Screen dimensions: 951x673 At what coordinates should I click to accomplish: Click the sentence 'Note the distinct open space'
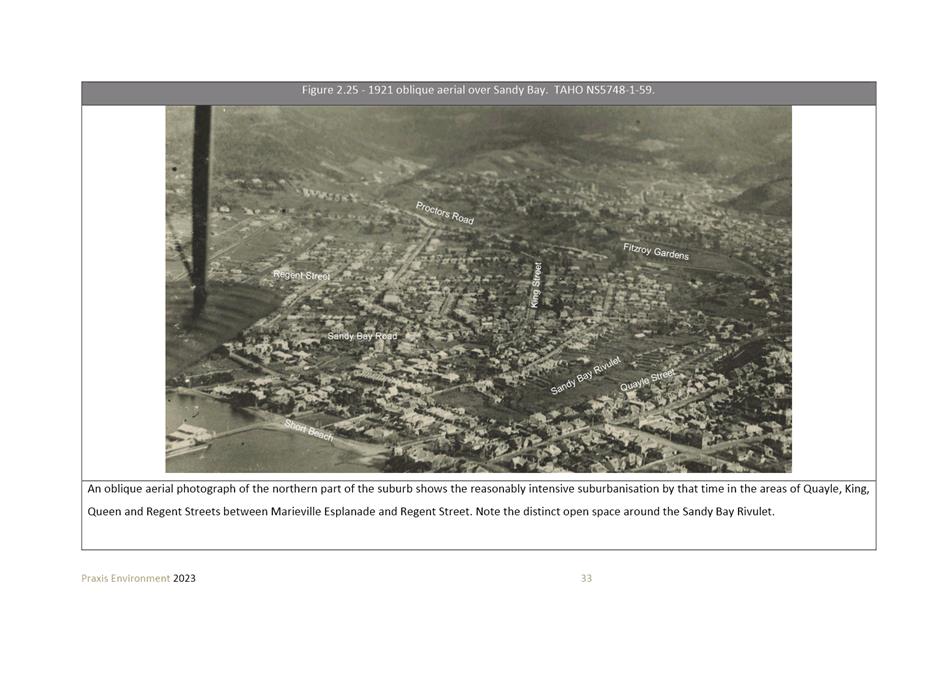(x=625, y=512)
